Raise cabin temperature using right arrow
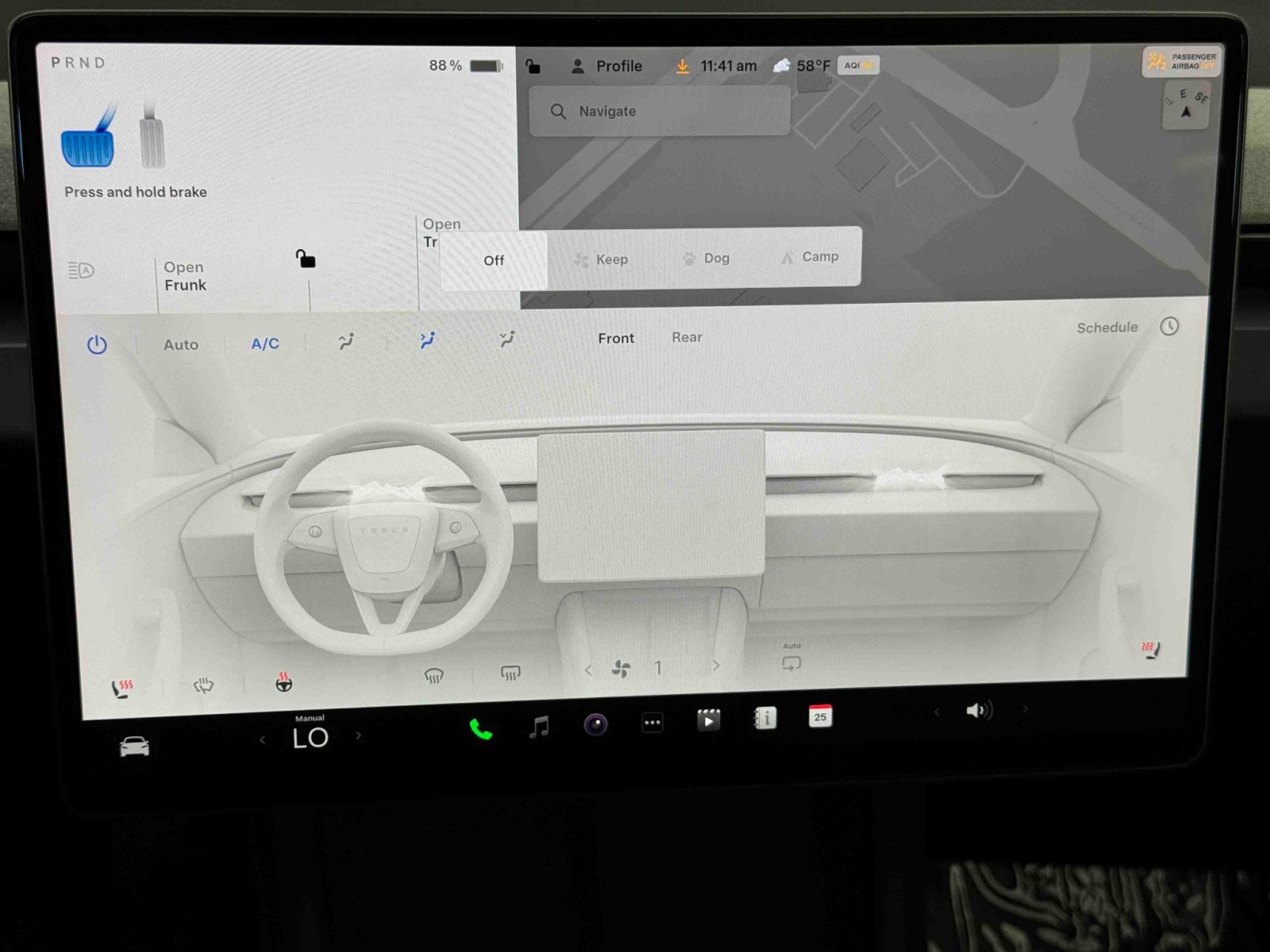This screenshot has height=952, width=1270. point(359,737)
